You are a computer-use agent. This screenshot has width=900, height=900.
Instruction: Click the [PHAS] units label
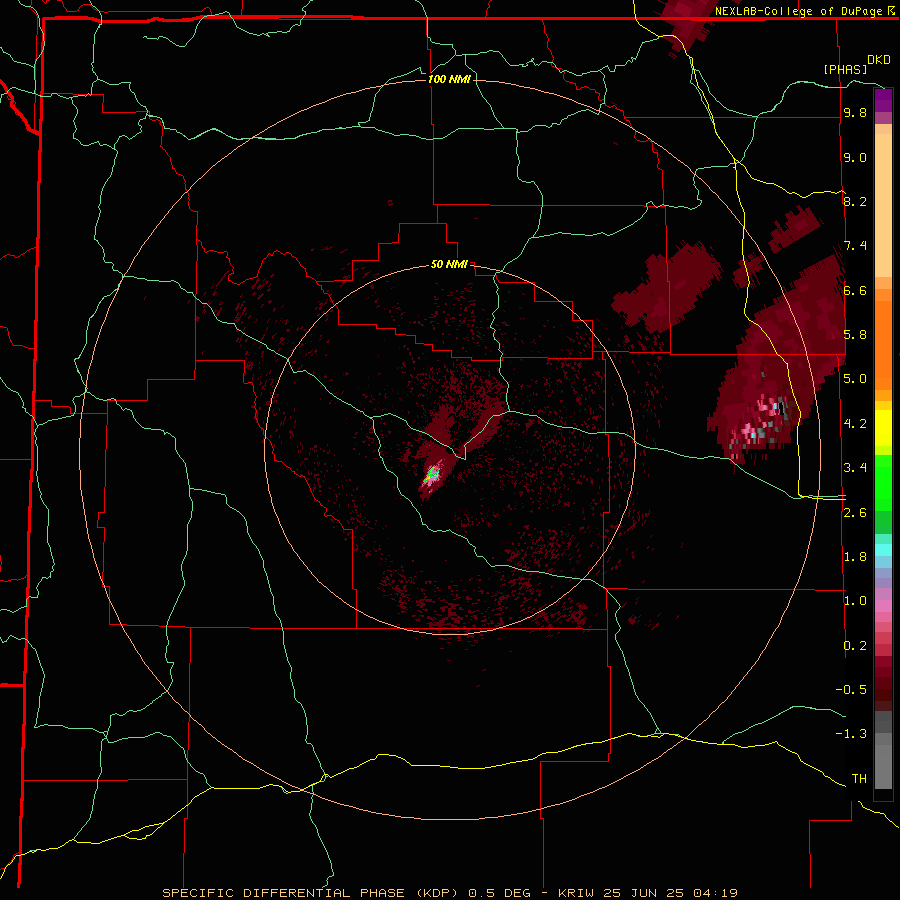845,69
